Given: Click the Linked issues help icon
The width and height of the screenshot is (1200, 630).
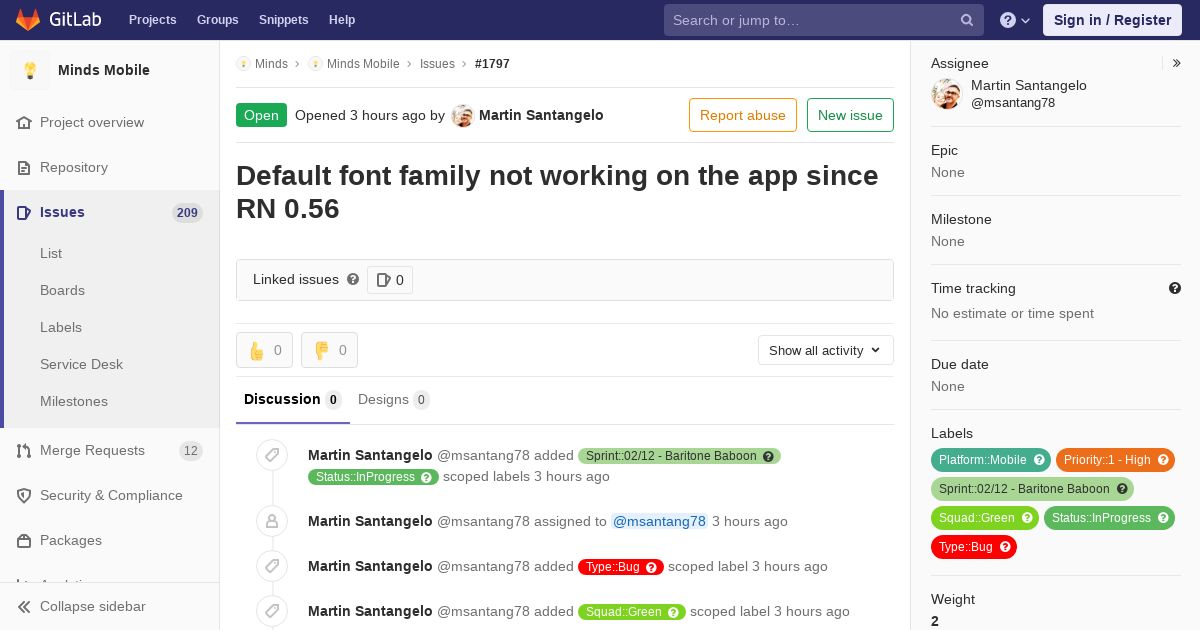Looking at the screenshot, I should point(353,279).
